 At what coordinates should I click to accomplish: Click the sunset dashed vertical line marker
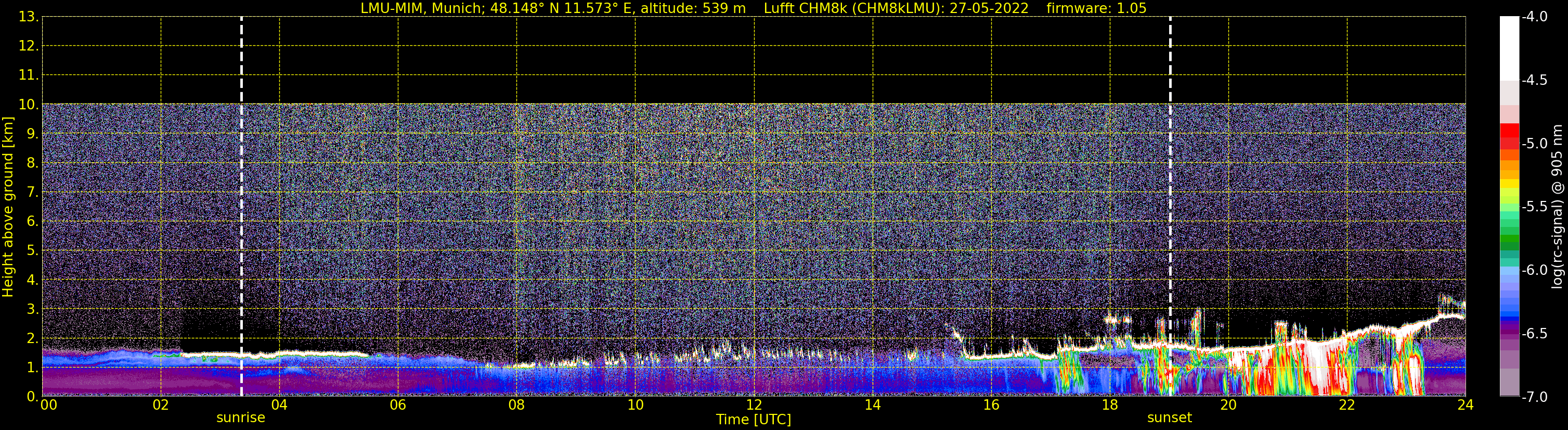click(x=1170, y=207)
